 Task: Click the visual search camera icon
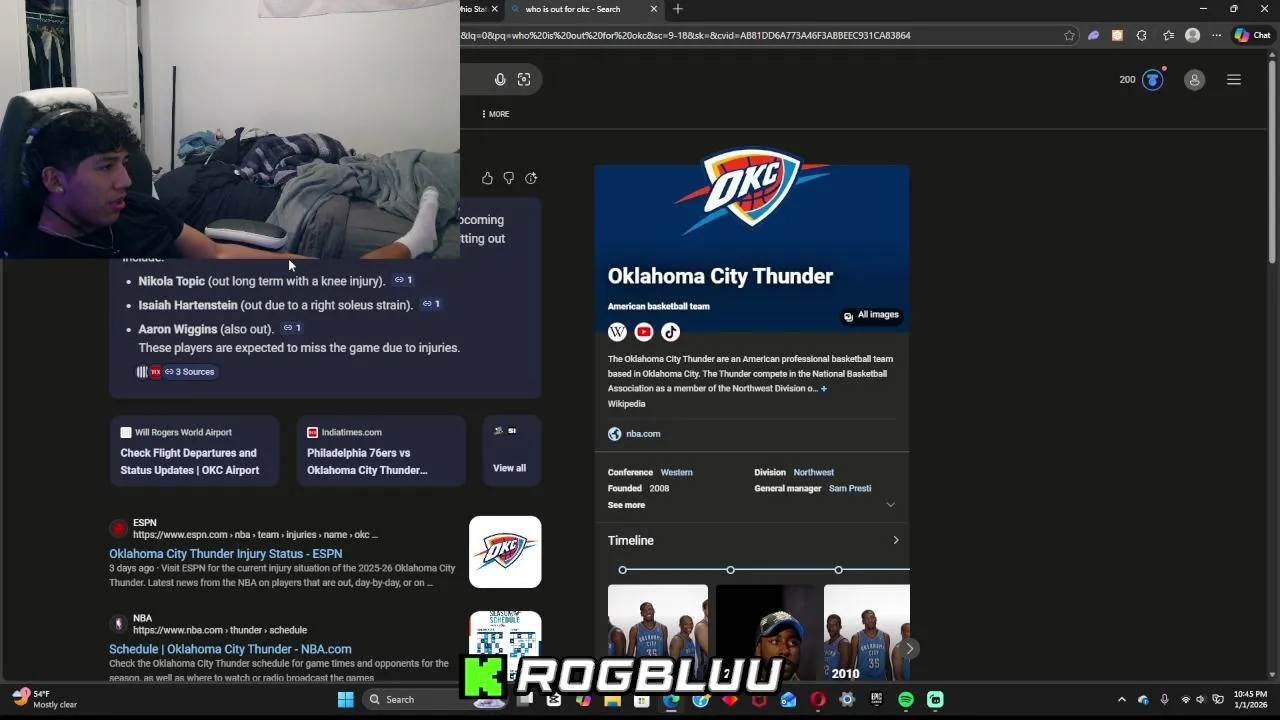coord(524,80)
